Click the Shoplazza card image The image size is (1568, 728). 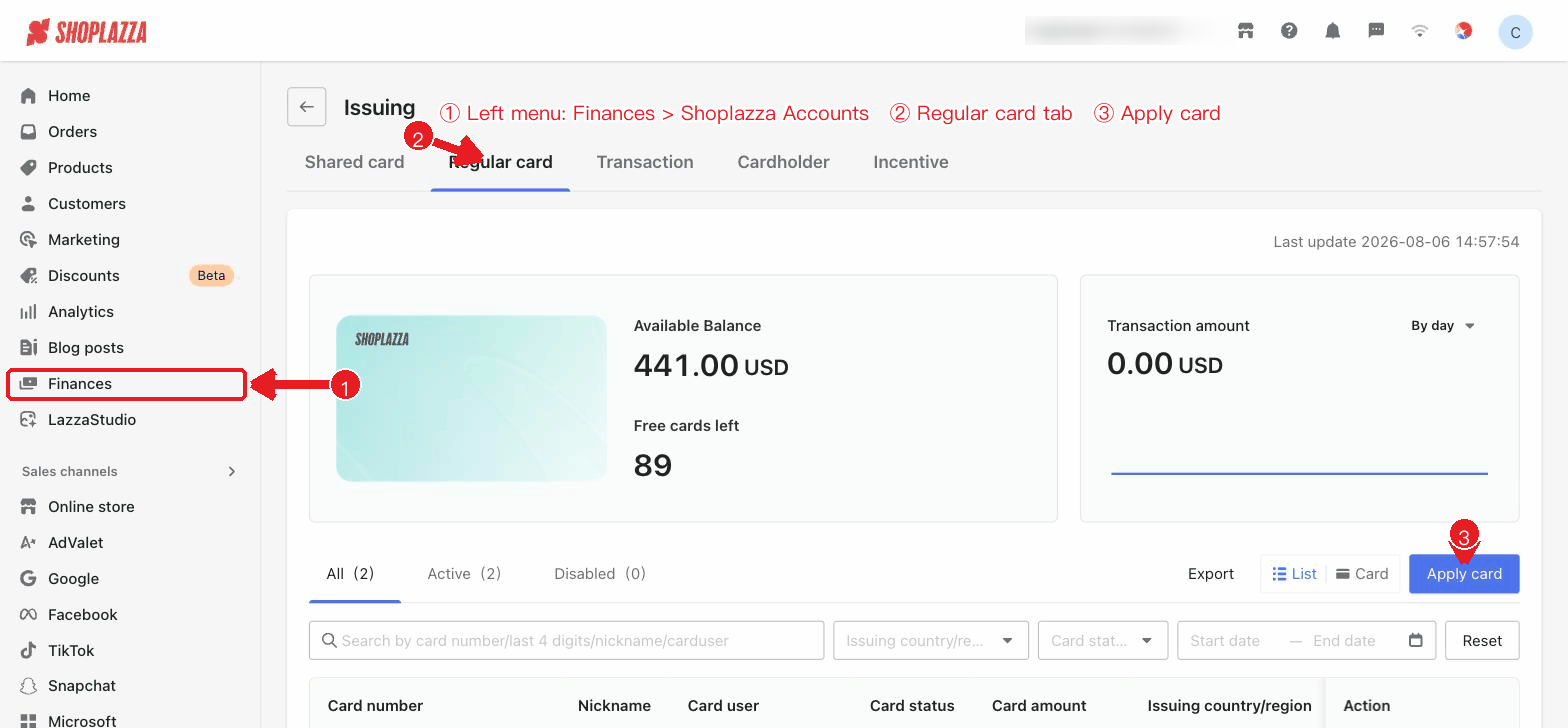click(x=471, y=398)
